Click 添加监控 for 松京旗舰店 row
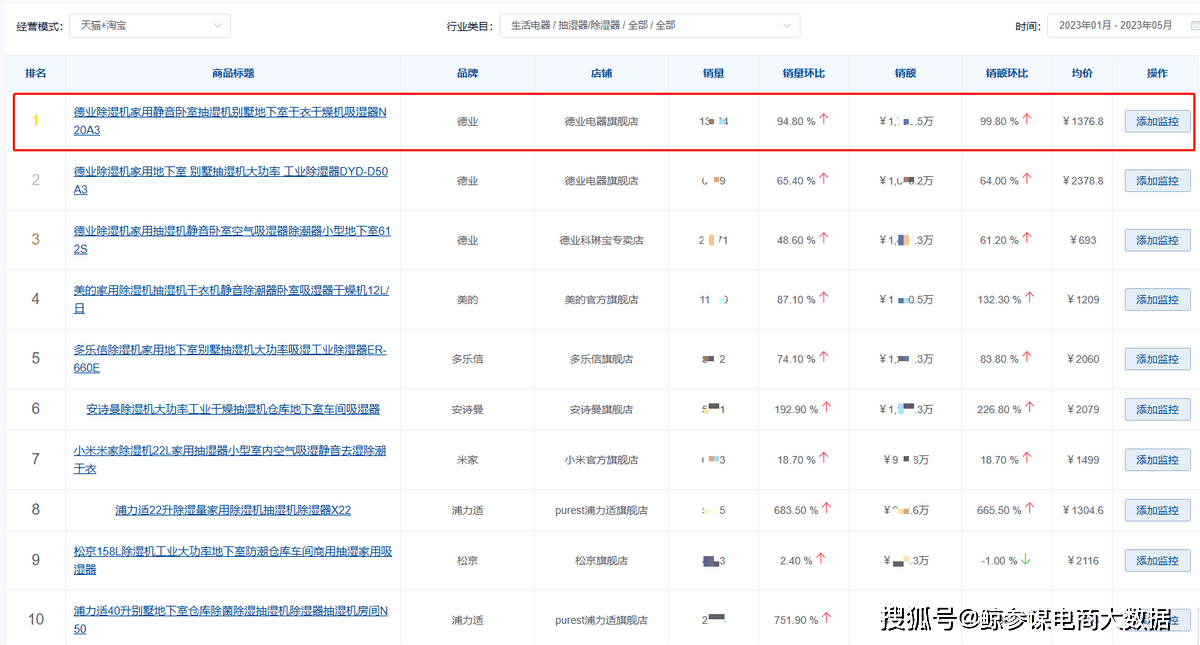This screenshot has width=1200, height=645. [x=1157, y=560]
